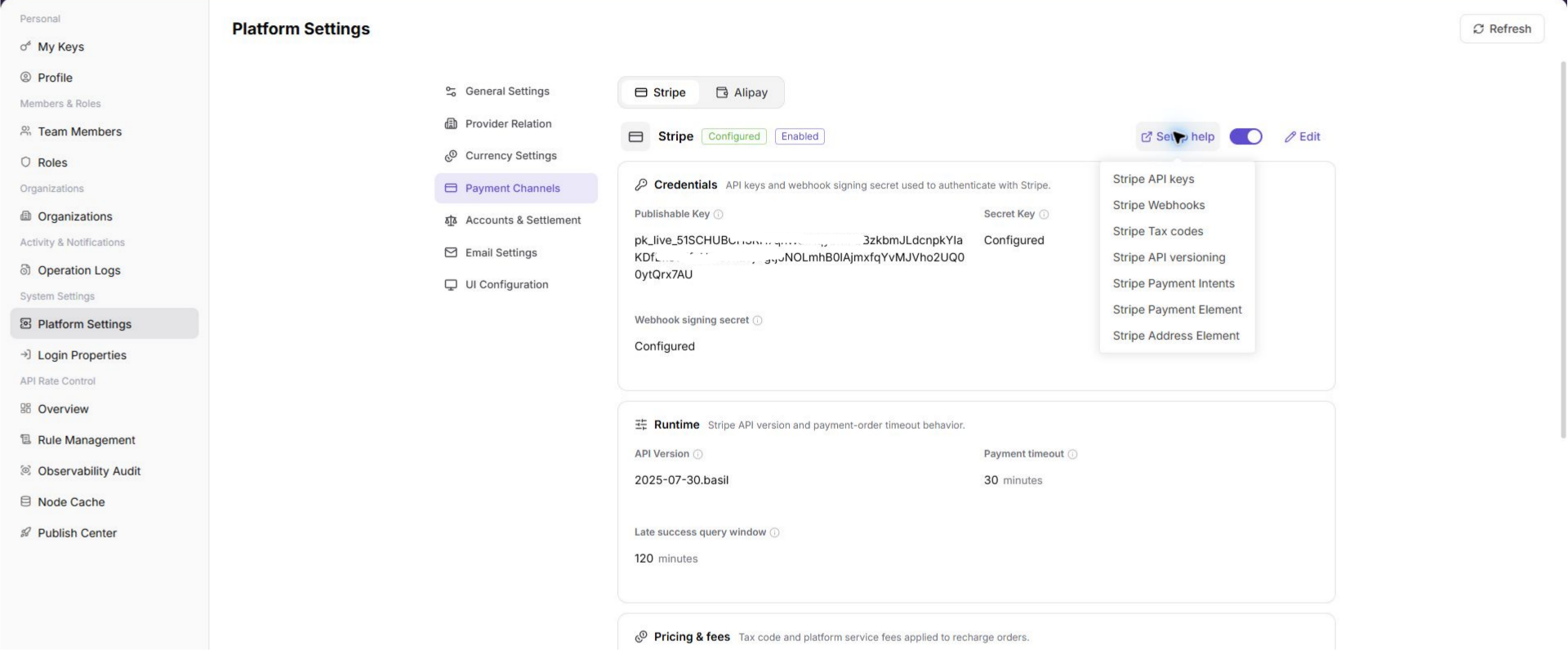Click the green Configured status badge

point(733,137)
